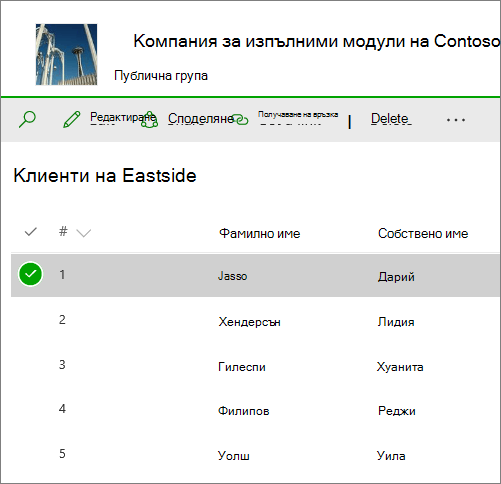Select the Гилеспи cell
This screenshot has height=484, width=501.
pyautogui.click(x=242, y=367)
